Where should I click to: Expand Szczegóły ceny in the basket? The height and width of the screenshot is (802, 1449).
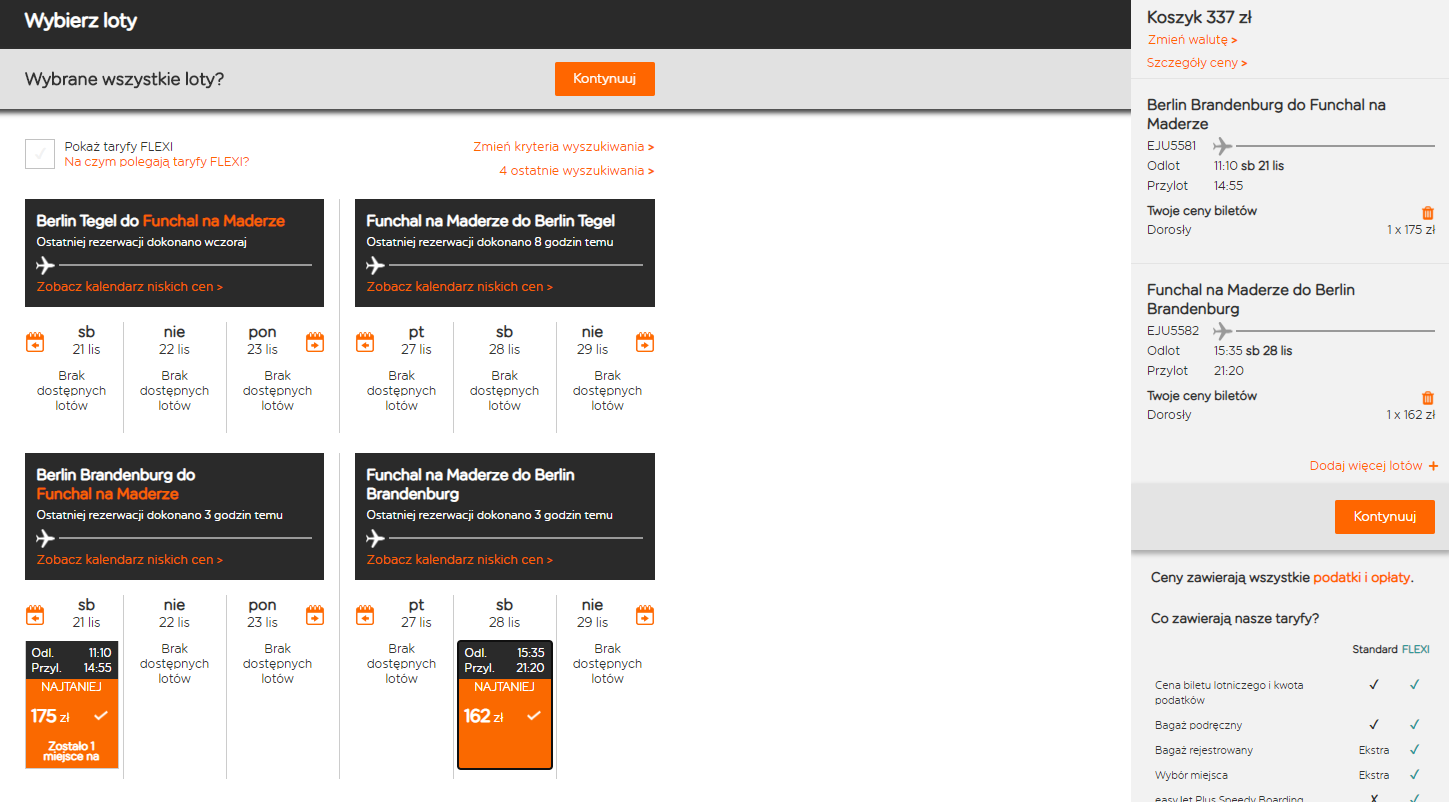coord(1197,63)
